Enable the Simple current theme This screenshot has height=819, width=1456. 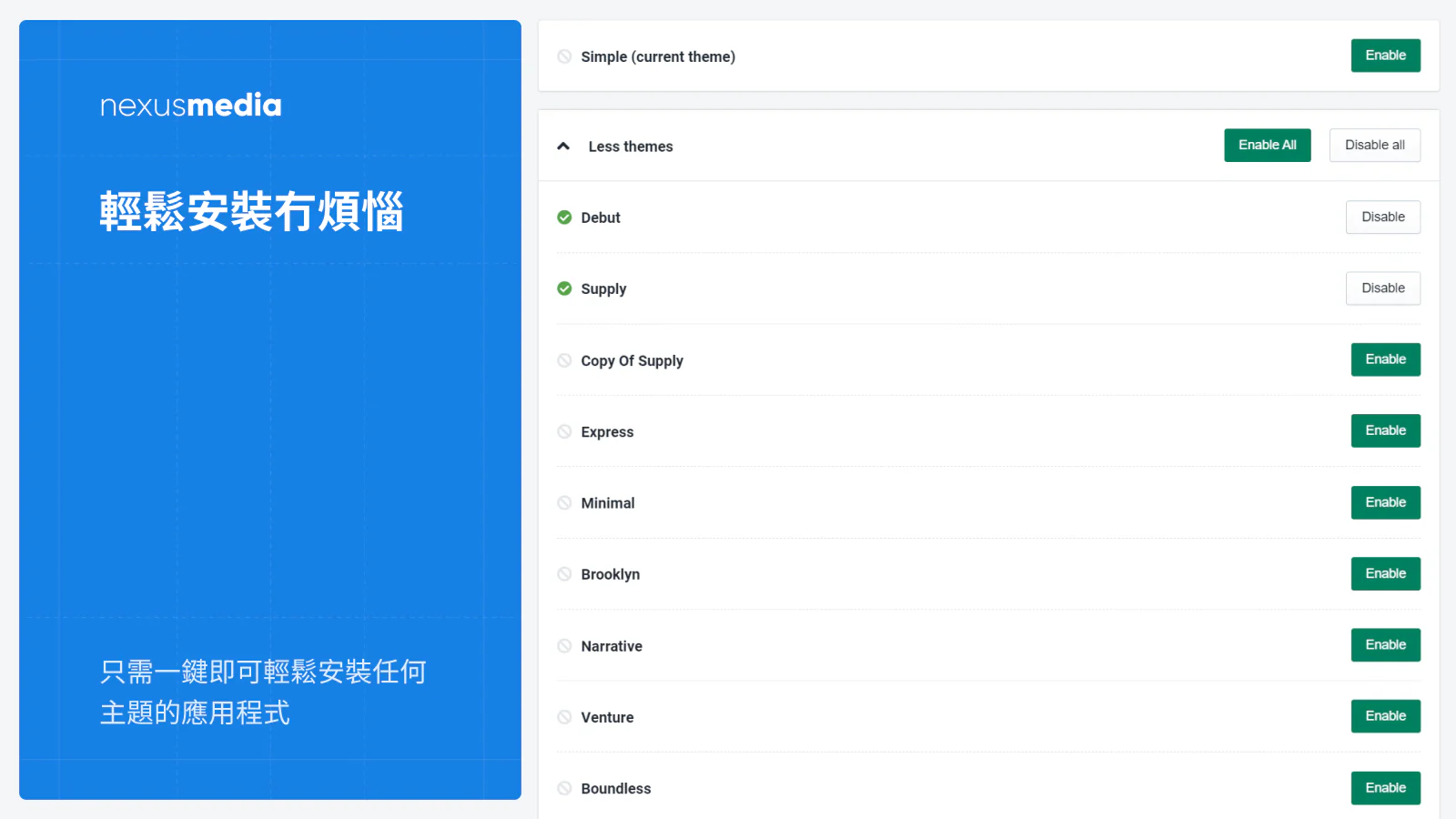pos(1385,56)
